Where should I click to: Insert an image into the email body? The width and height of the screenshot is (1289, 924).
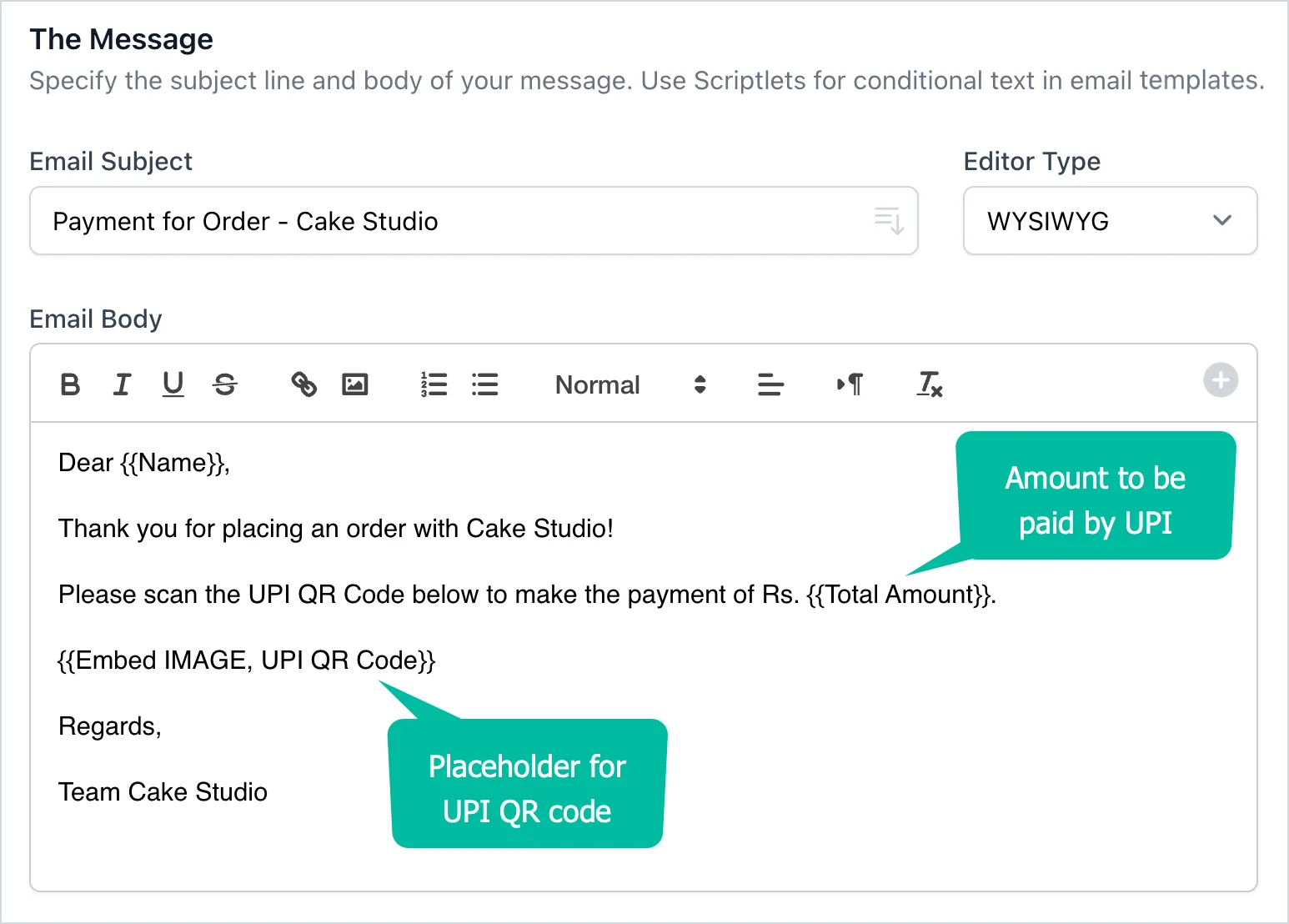pyautogui.click(x=354, y=384)
